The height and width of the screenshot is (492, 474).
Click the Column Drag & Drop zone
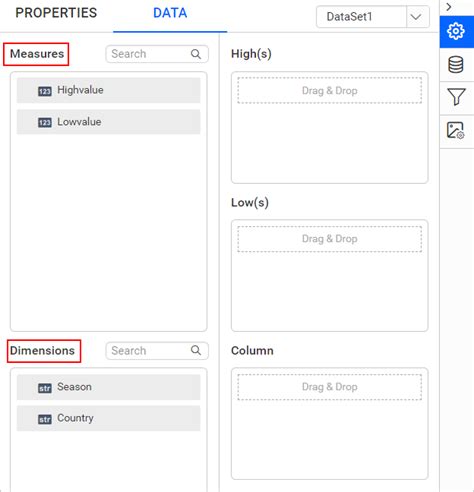[x=330, y=387]
